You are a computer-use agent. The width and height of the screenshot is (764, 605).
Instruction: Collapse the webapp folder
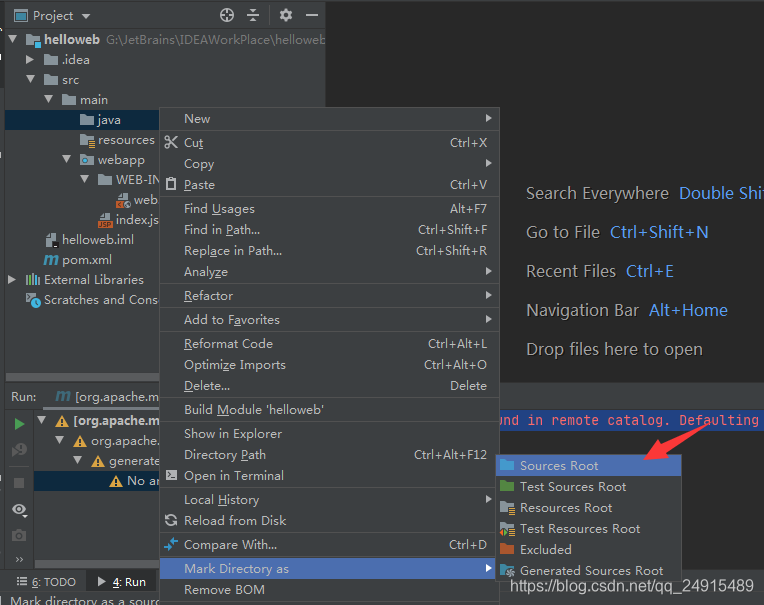pyautogui.click(x=67, y=159)
